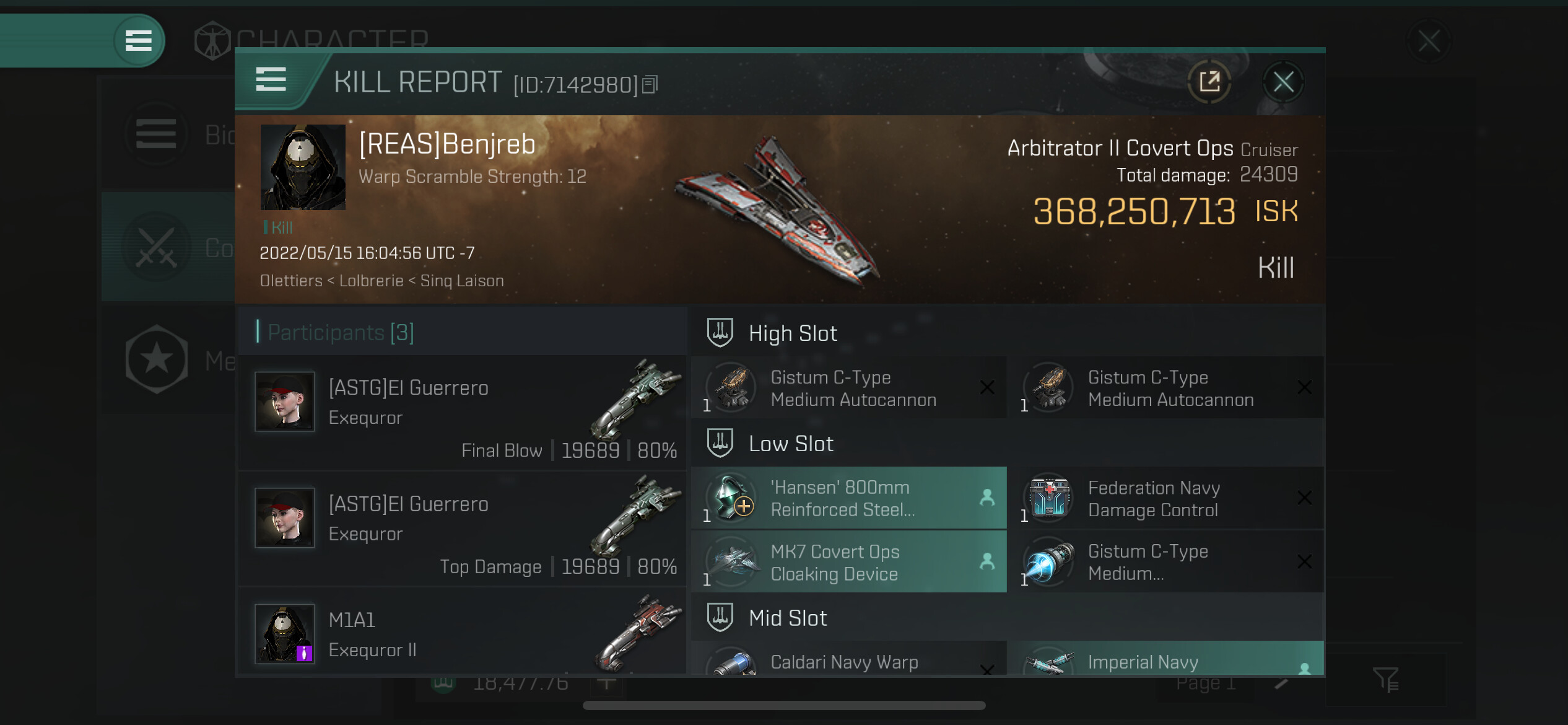Open the filter icon at bottom right
Viewport: 1568px width, 725px height.
(1385, 680)
